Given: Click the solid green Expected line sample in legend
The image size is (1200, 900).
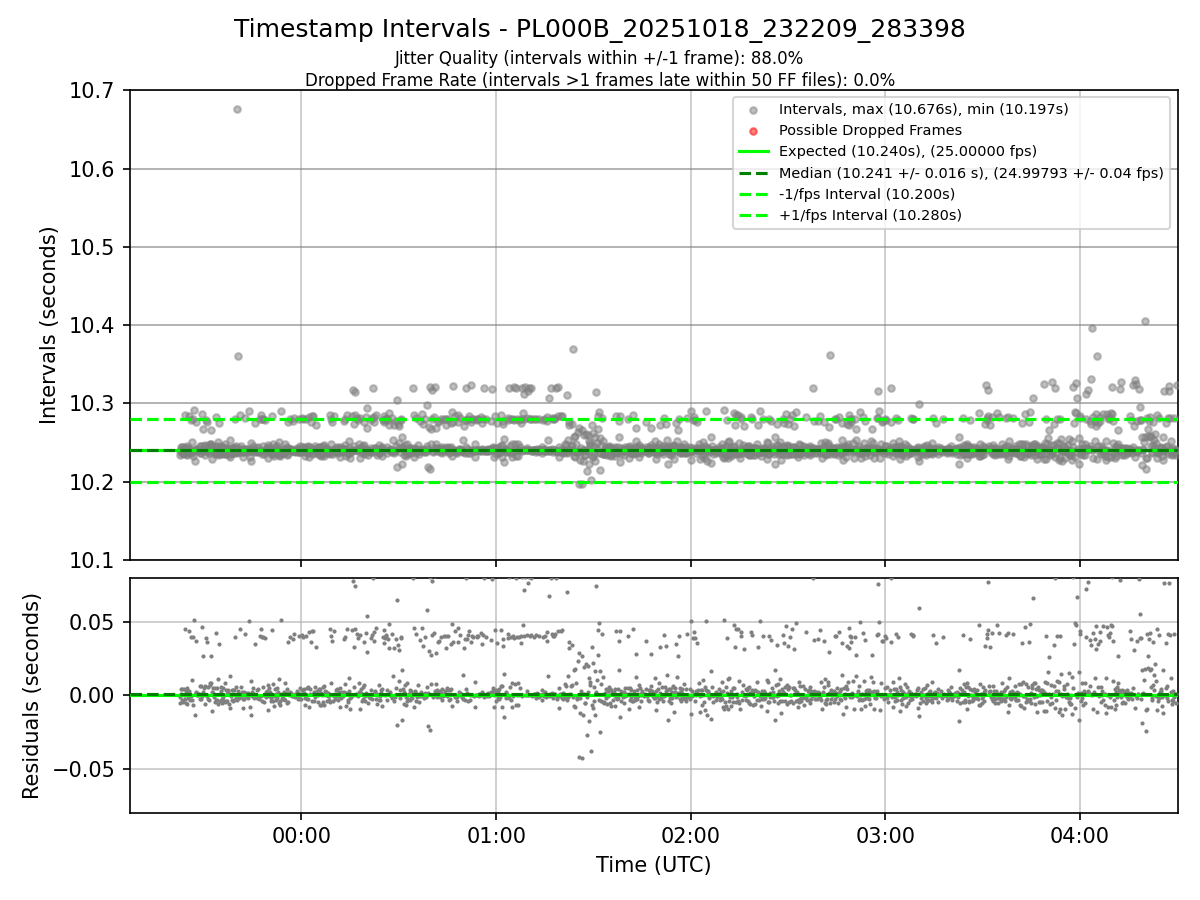Looking at the screenshot, I should [754, 152].
